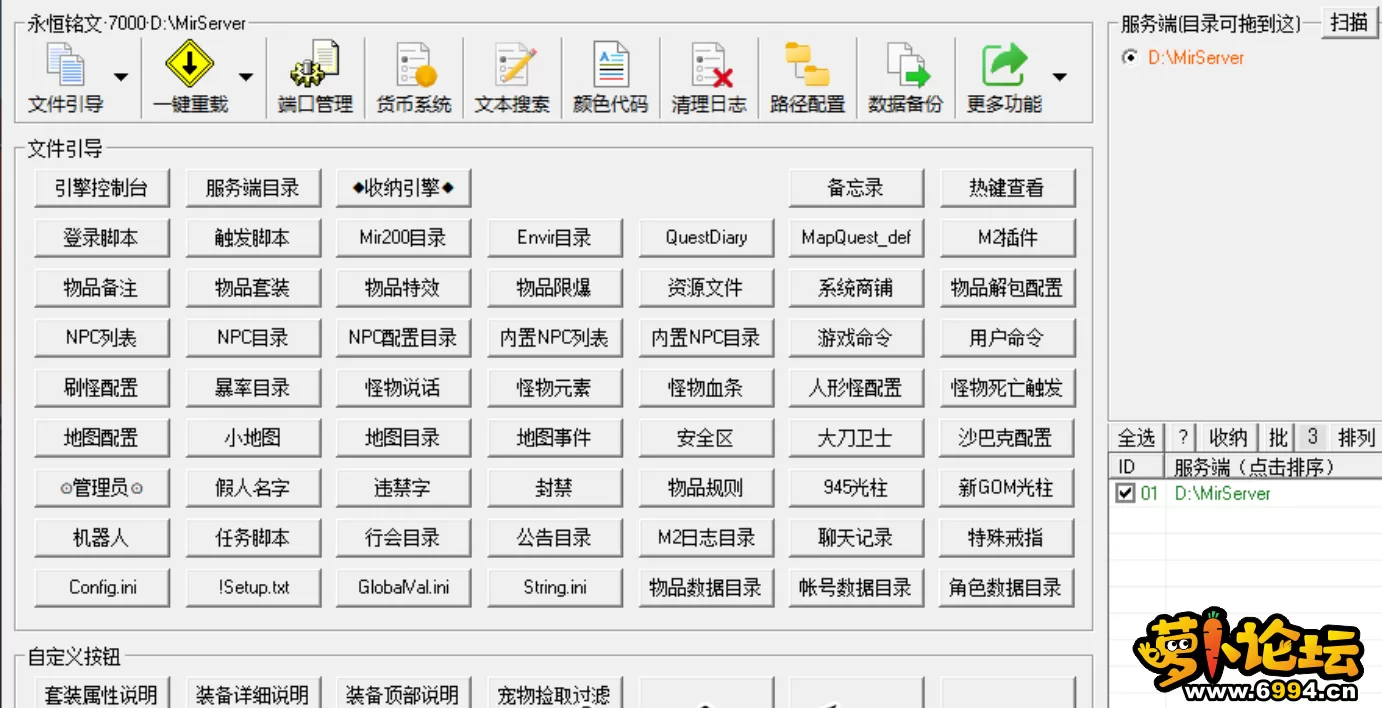Open 怪物血条 button
Viewport: 1382px width, 708px height.
[x=705, y=388]
